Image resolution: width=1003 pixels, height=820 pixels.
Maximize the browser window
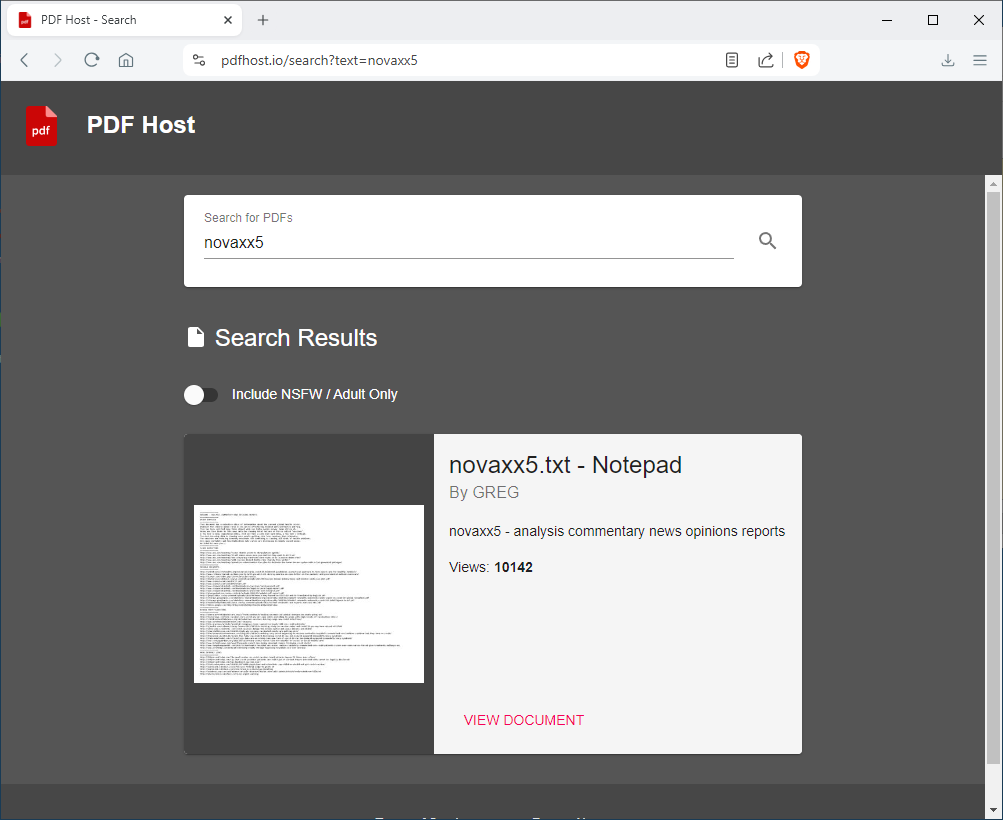(933, 20)
